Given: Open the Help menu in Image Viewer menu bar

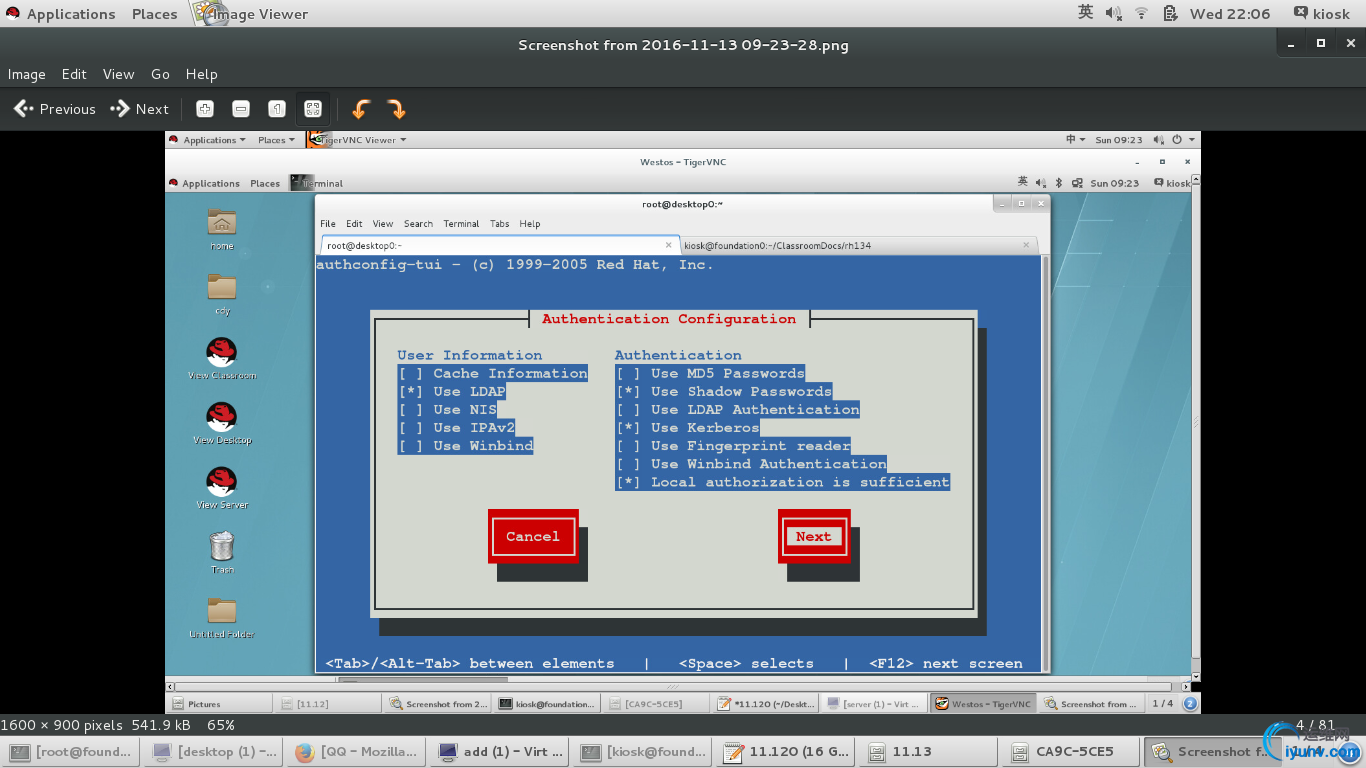Looking at the screenshot, I should (x=201, y=74).
